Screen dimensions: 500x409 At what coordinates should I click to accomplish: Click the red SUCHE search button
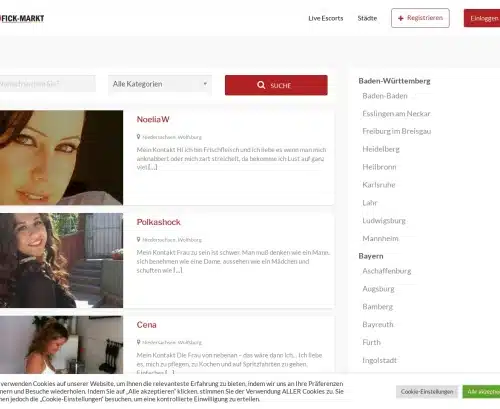click(276, 85)
